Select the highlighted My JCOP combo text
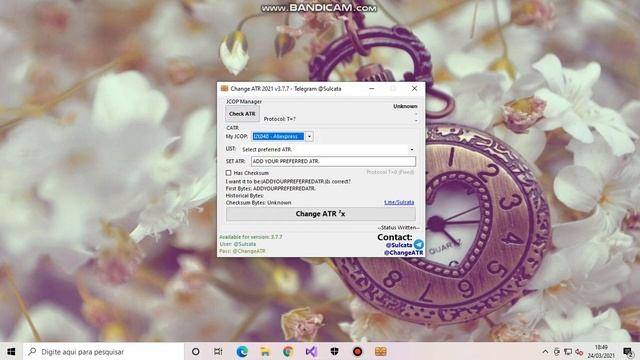 278,136
